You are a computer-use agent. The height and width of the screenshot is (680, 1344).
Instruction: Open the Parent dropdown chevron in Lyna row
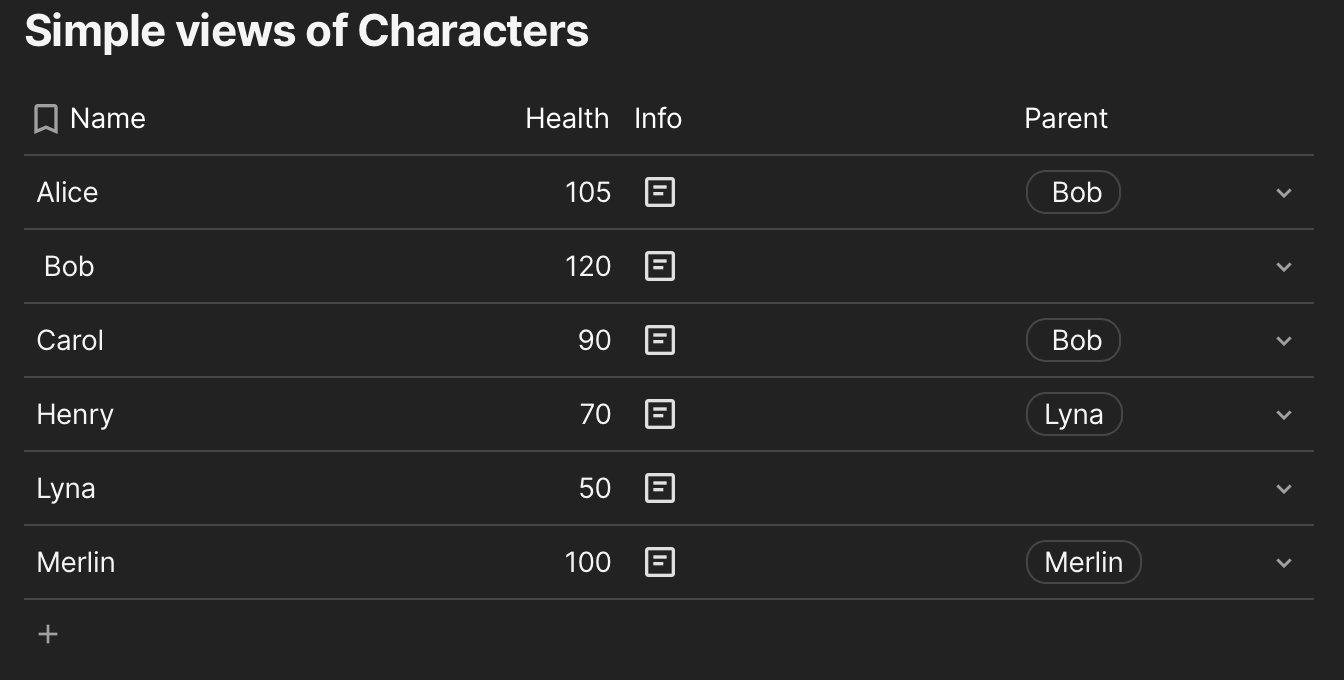point(1284,489)
